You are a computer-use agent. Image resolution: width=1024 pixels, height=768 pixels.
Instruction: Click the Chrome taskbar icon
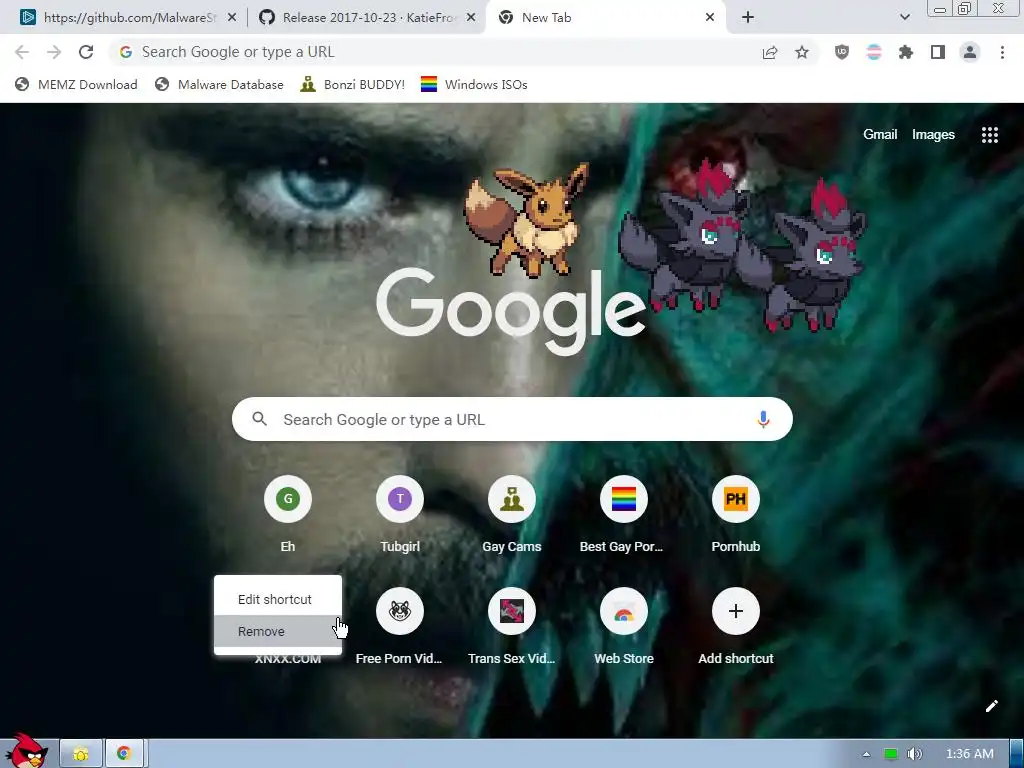coord(124,754)
